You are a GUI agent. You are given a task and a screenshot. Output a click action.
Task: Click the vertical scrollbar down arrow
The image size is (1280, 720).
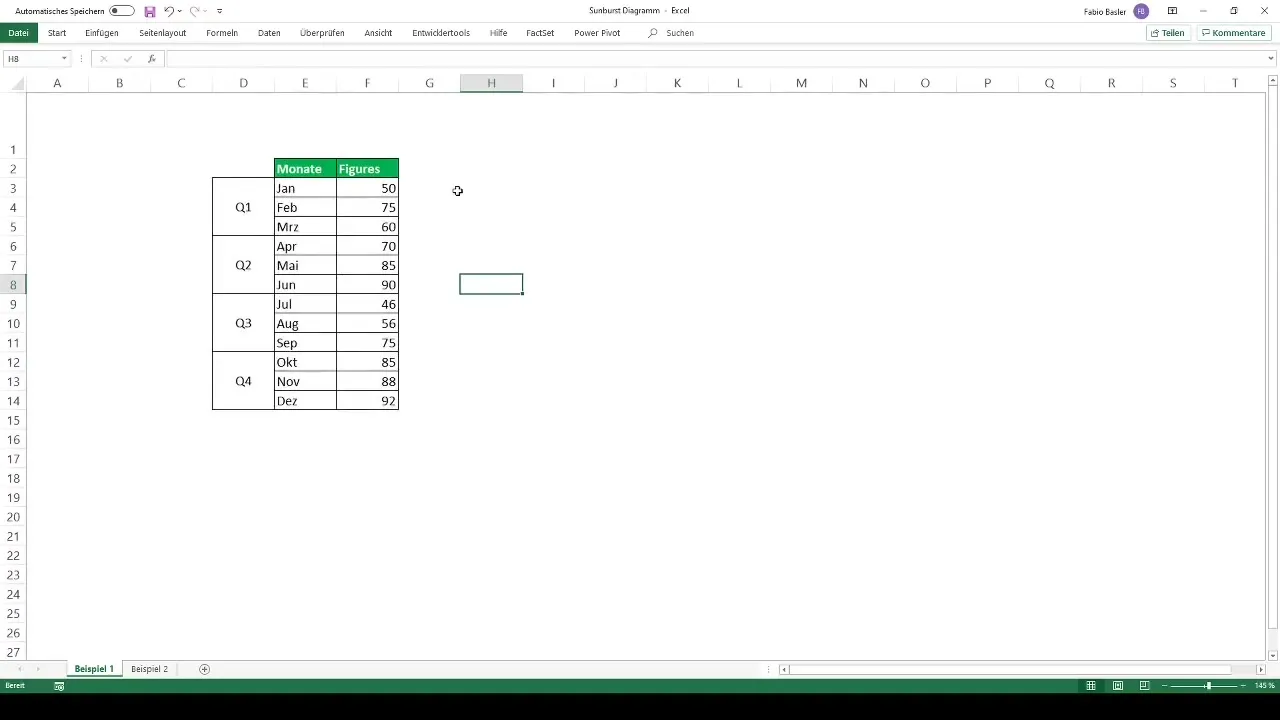click(x=1273, y=655)
